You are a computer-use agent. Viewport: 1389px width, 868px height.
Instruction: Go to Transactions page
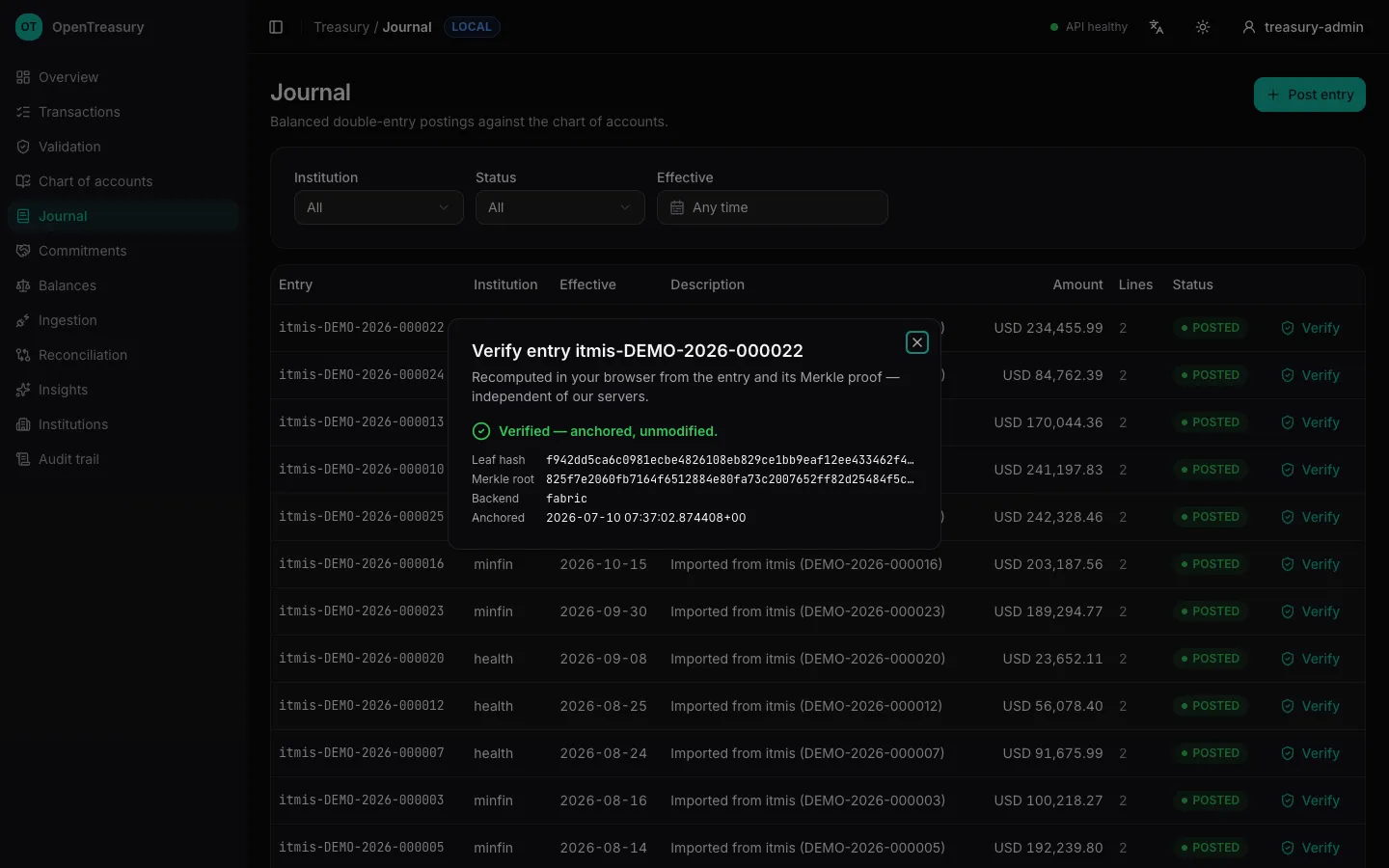[123, 112]
